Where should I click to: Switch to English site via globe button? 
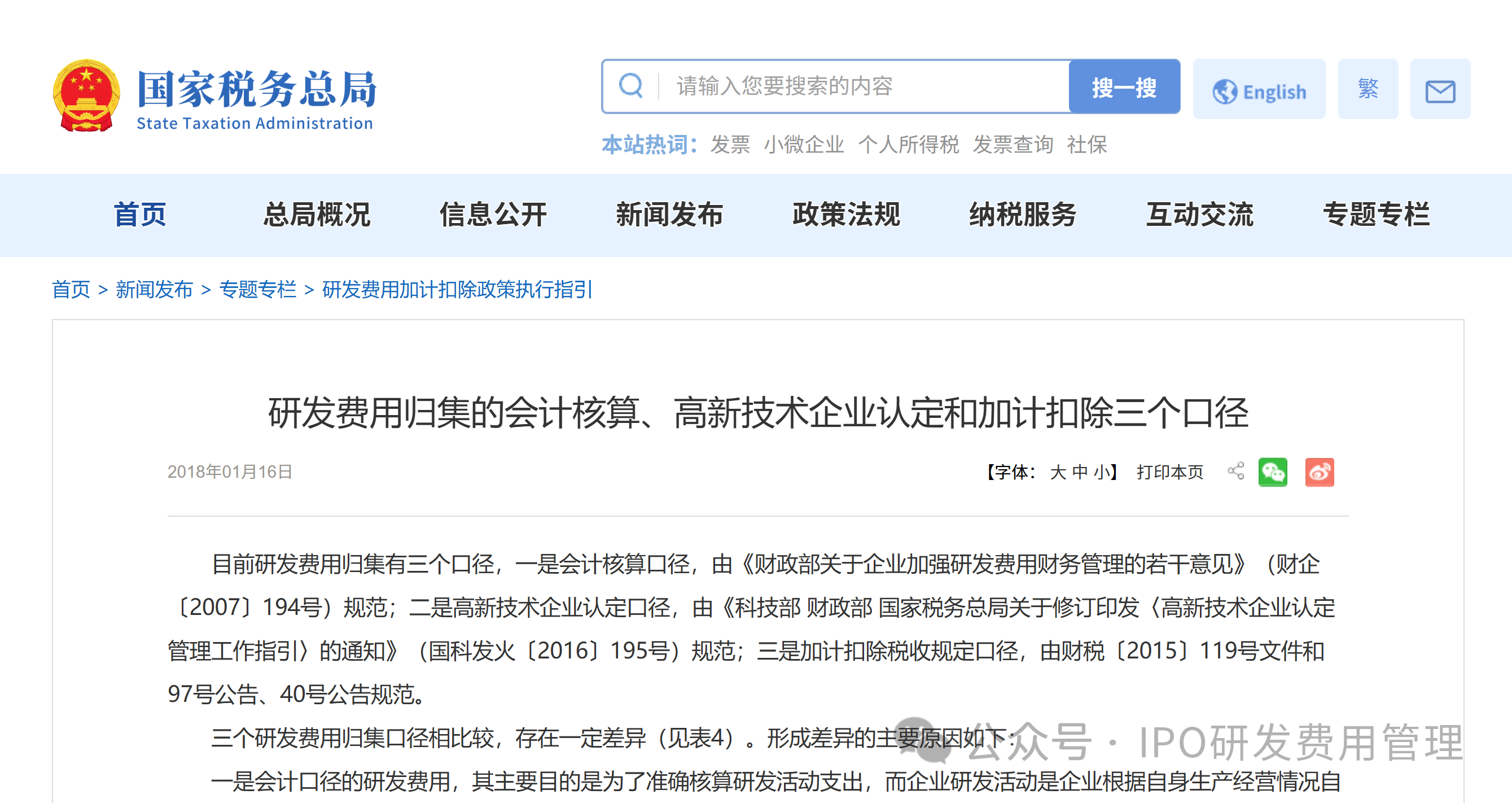click(x=1259, y=89)
